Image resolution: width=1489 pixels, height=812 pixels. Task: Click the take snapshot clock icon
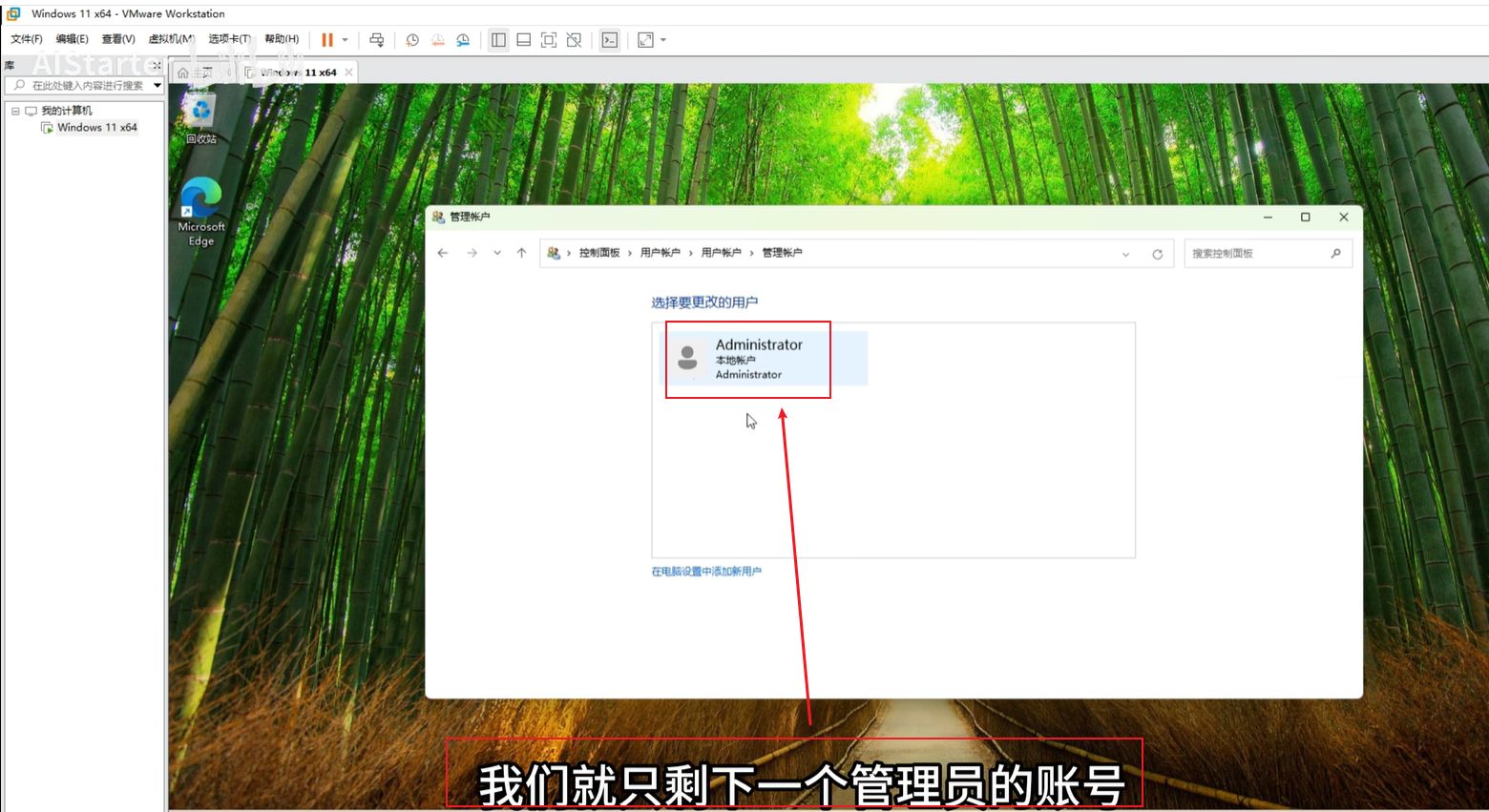[x=412, y=40]
